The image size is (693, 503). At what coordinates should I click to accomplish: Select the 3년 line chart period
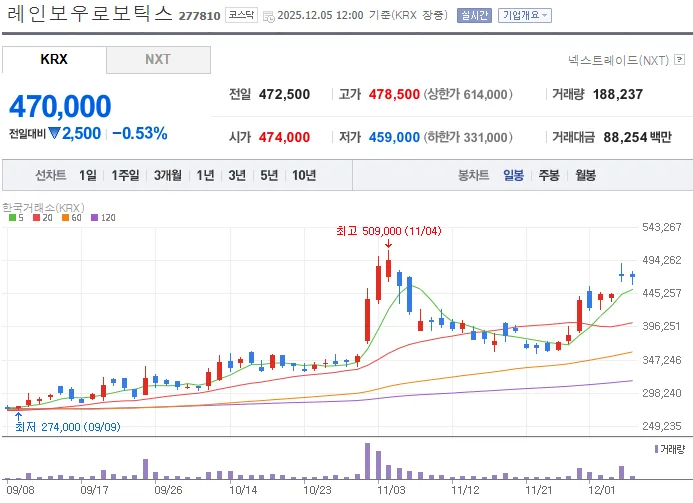click(x=237, y=175)
